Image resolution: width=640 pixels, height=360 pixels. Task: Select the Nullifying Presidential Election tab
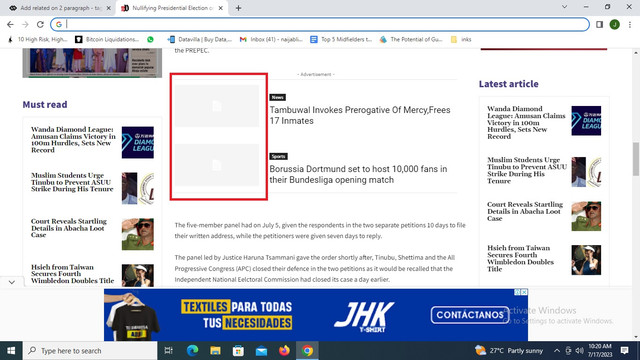click(172, 8)
